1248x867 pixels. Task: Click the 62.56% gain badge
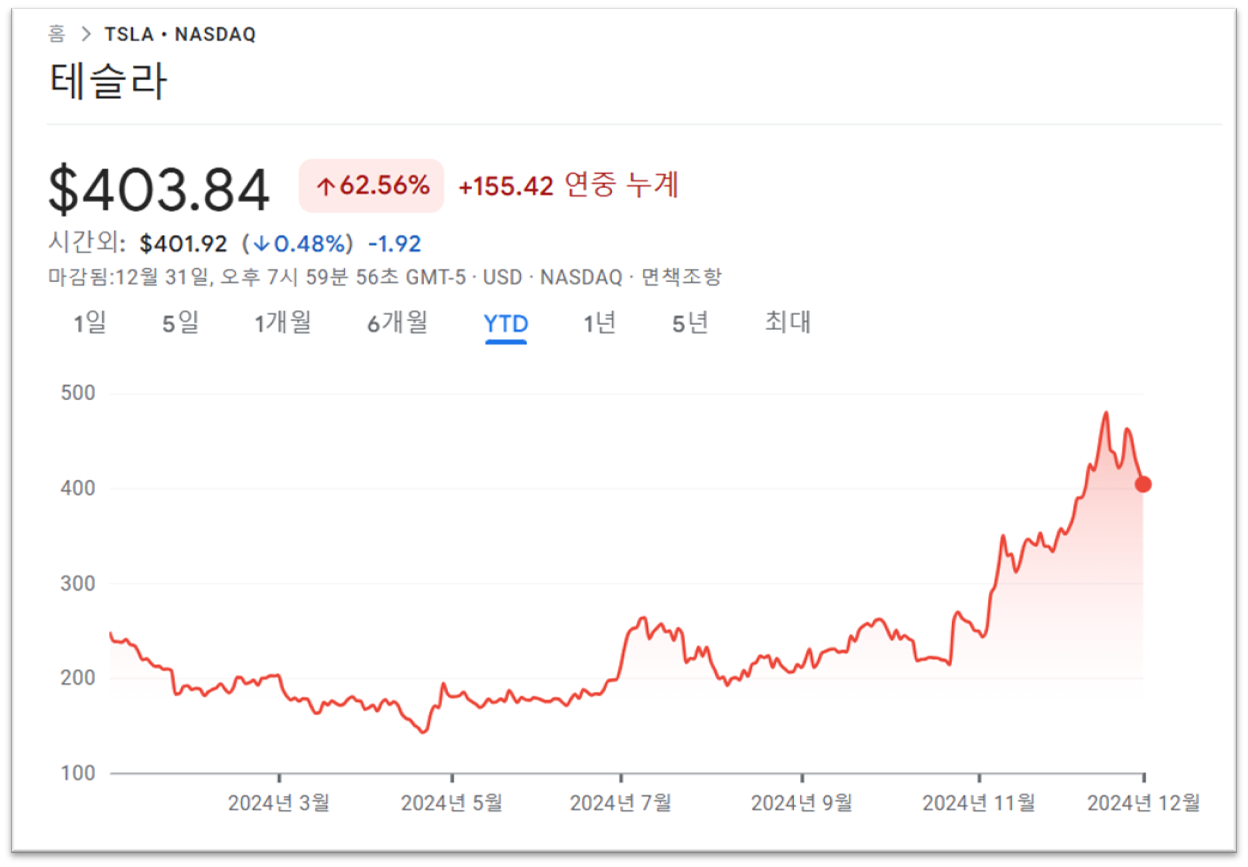371,186
